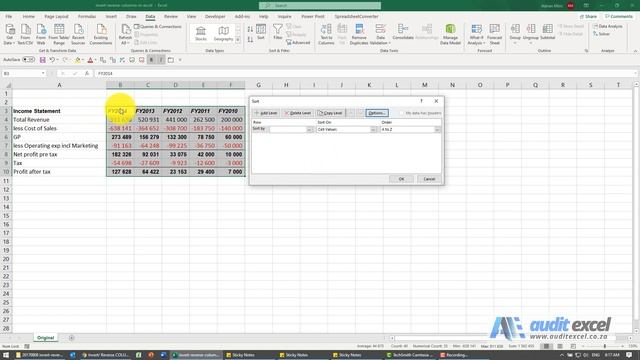Switch to Home tab
The height and width of the screenshot is (360, 640).
coord(29,16)
